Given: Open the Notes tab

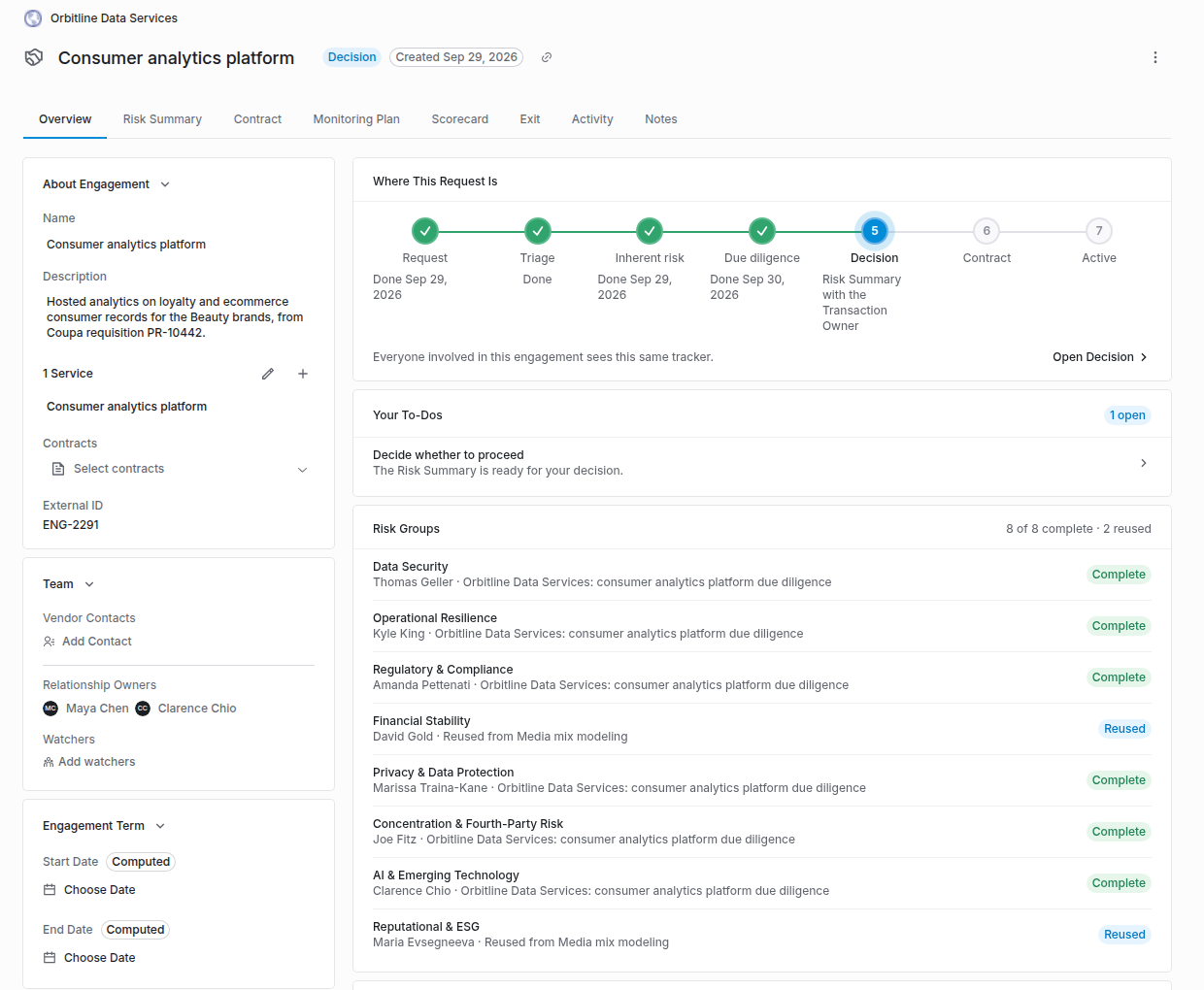Looking at the screenshot, I should 661,119.
